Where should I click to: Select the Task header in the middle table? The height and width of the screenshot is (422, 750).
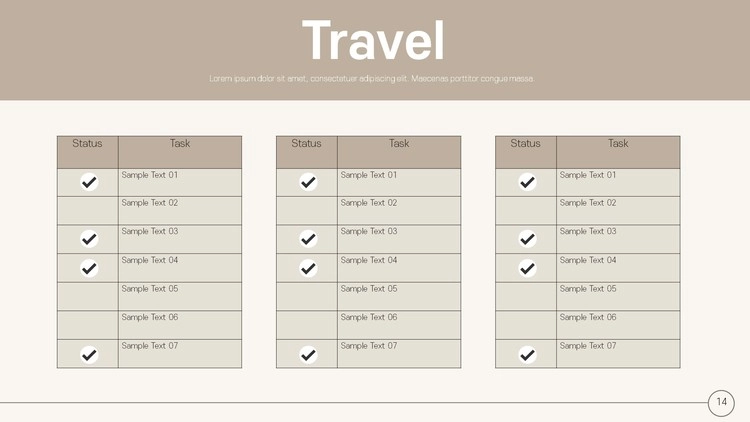tap(399, 144)
